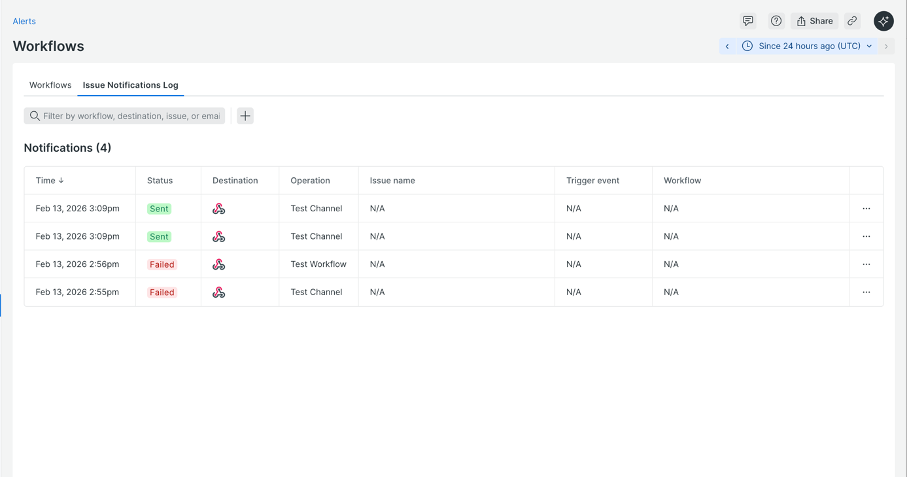
Task: Go to previous time range with left chevron
Action: tap(727, 46)
